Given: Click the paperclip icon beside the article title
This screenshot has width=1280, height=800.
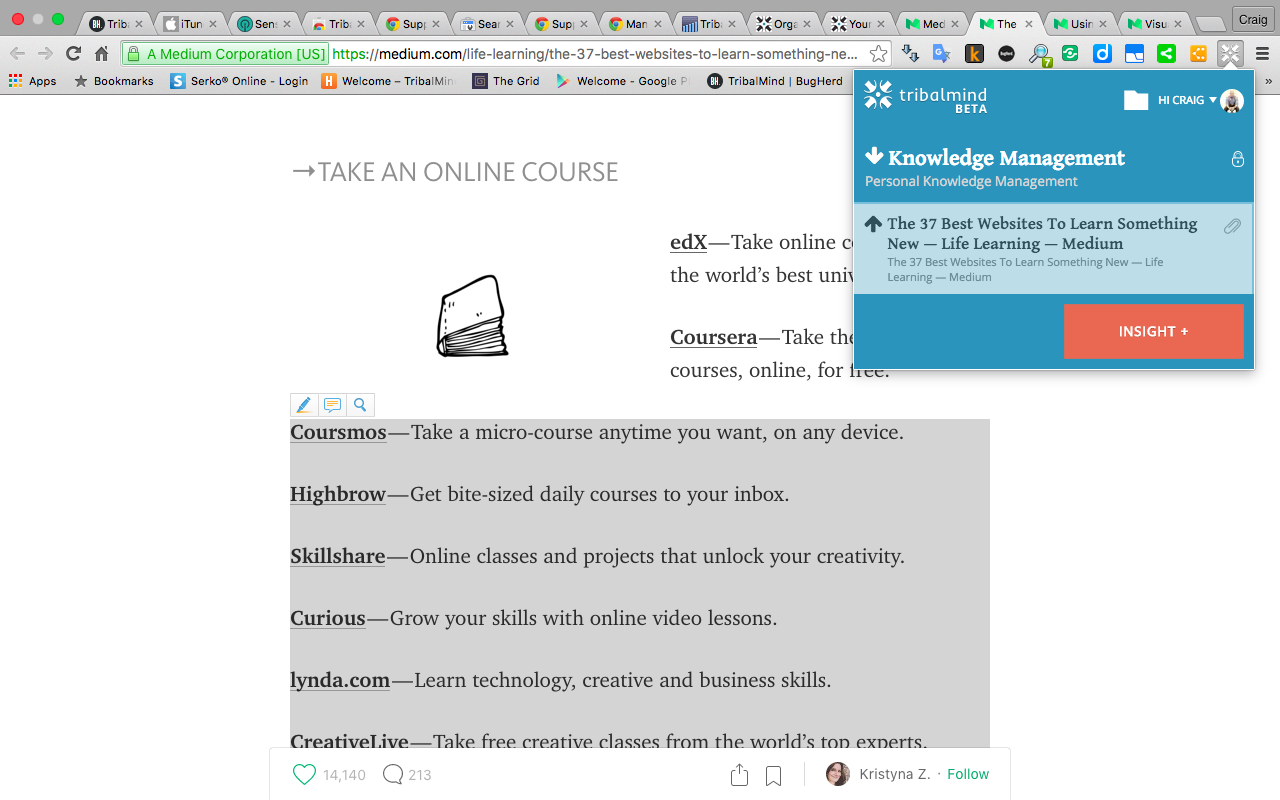Looking at the screenshot, I should click(x=1233, y=227).
